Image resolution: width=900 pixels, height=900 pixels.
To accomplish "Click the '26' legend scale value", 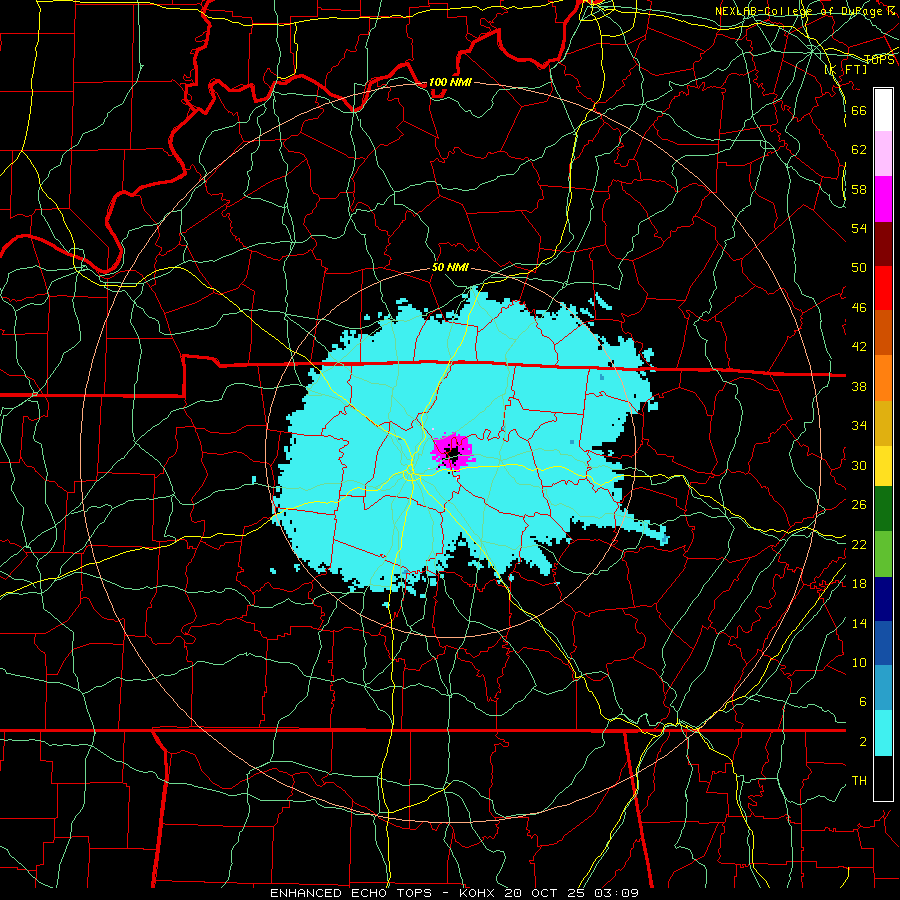I will click(x=859, y=505).
